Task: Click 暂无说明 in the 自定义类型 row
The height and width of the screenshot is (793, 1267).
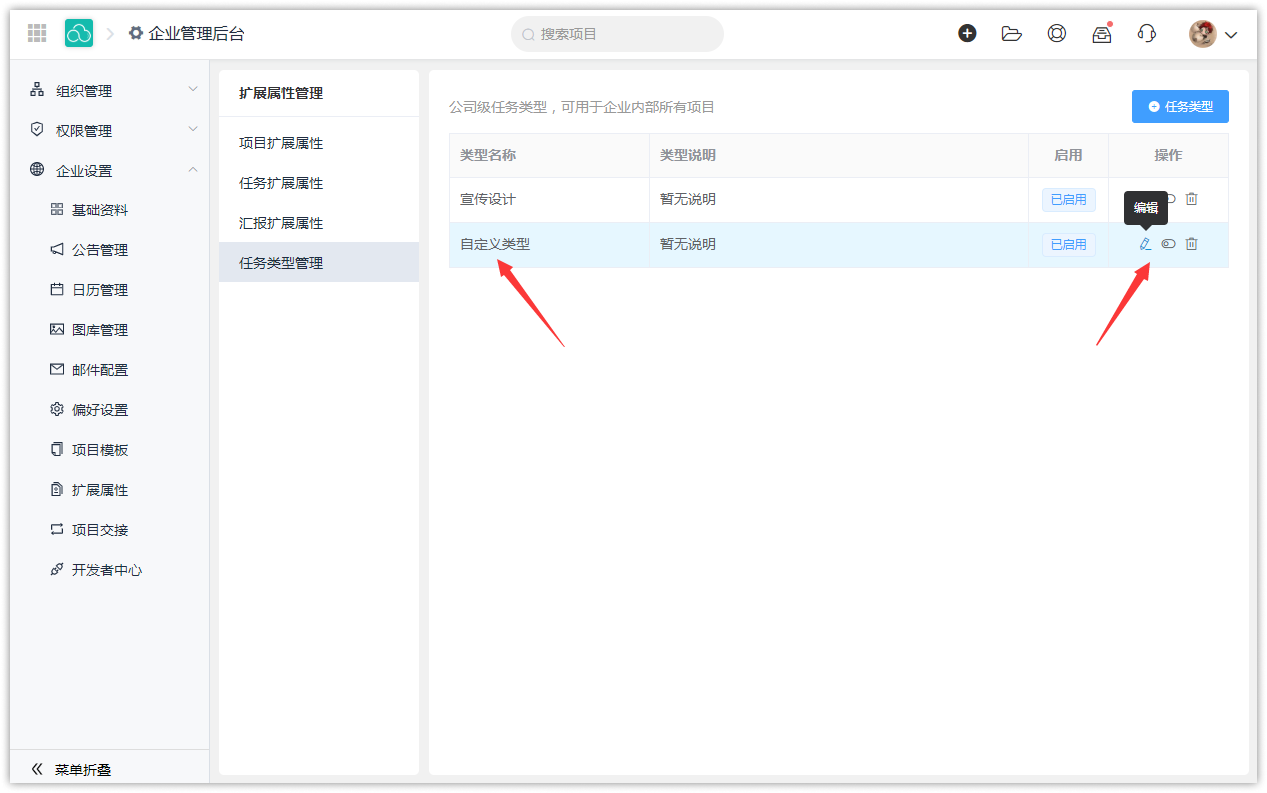Action: (x=688, y=244)
